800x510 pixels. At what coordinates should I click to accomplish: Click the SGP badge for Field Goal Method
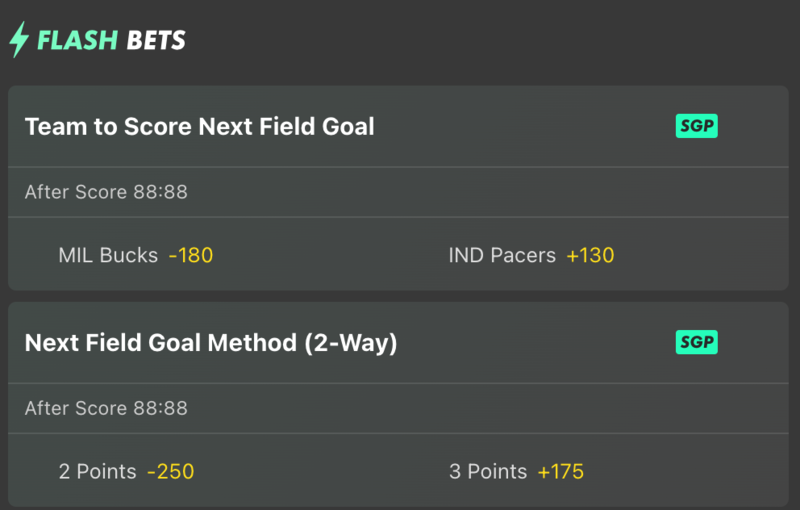[x=696, y=342]
